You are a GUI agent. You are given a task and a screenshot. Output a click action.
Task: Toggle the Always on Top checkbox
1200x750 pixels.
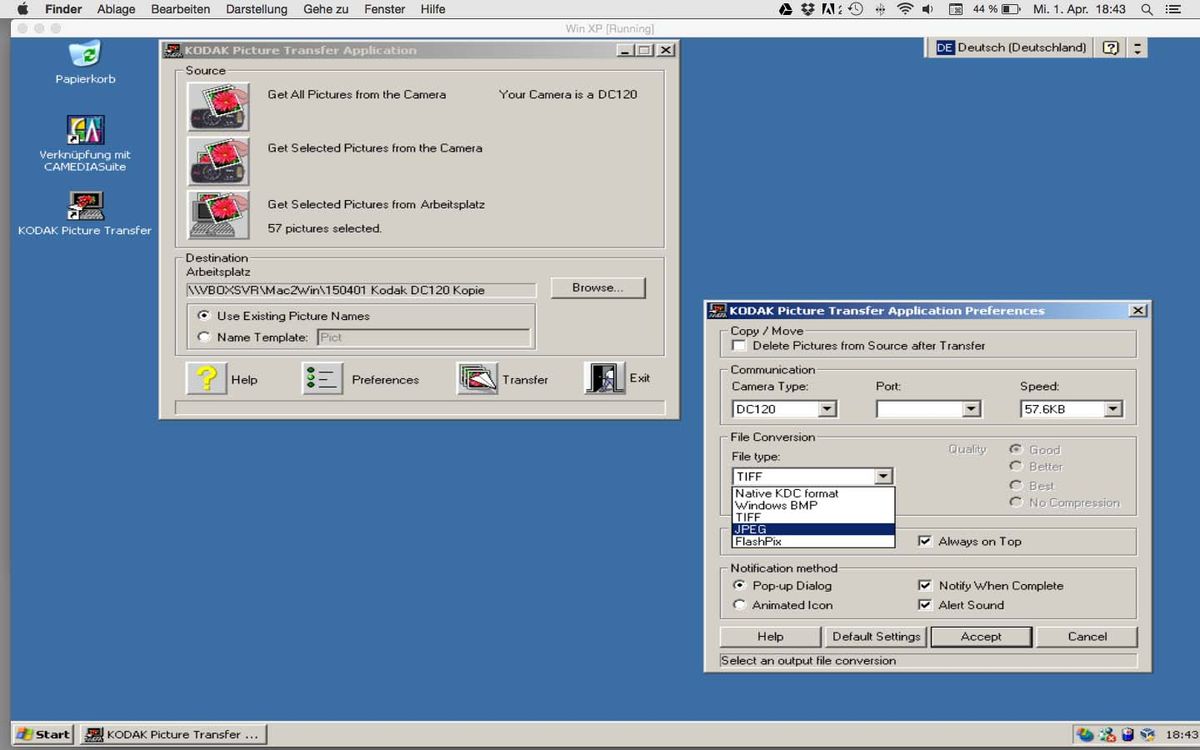(925, 541)
